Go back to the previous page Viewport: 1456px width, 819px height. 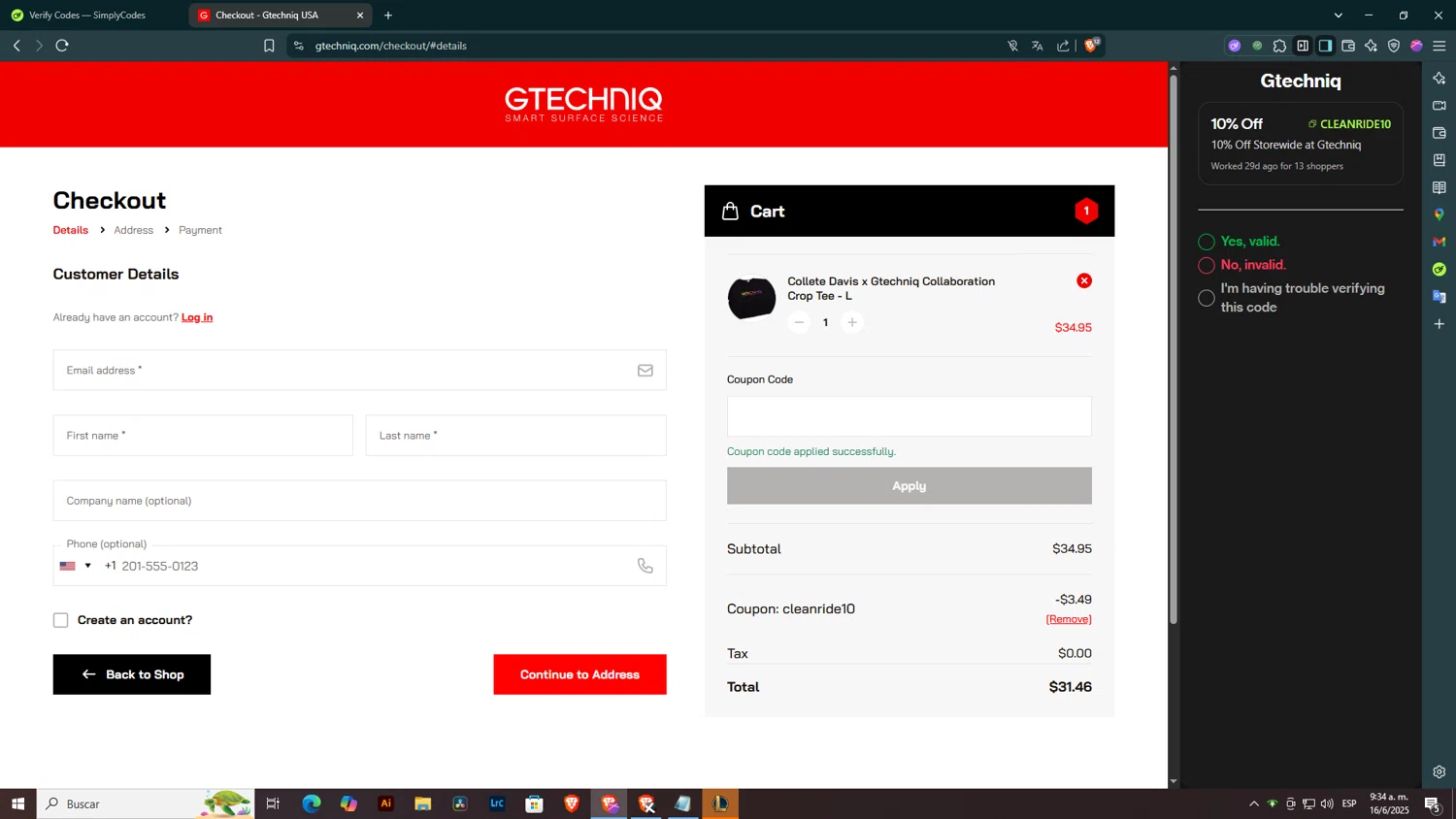point(17,46)
